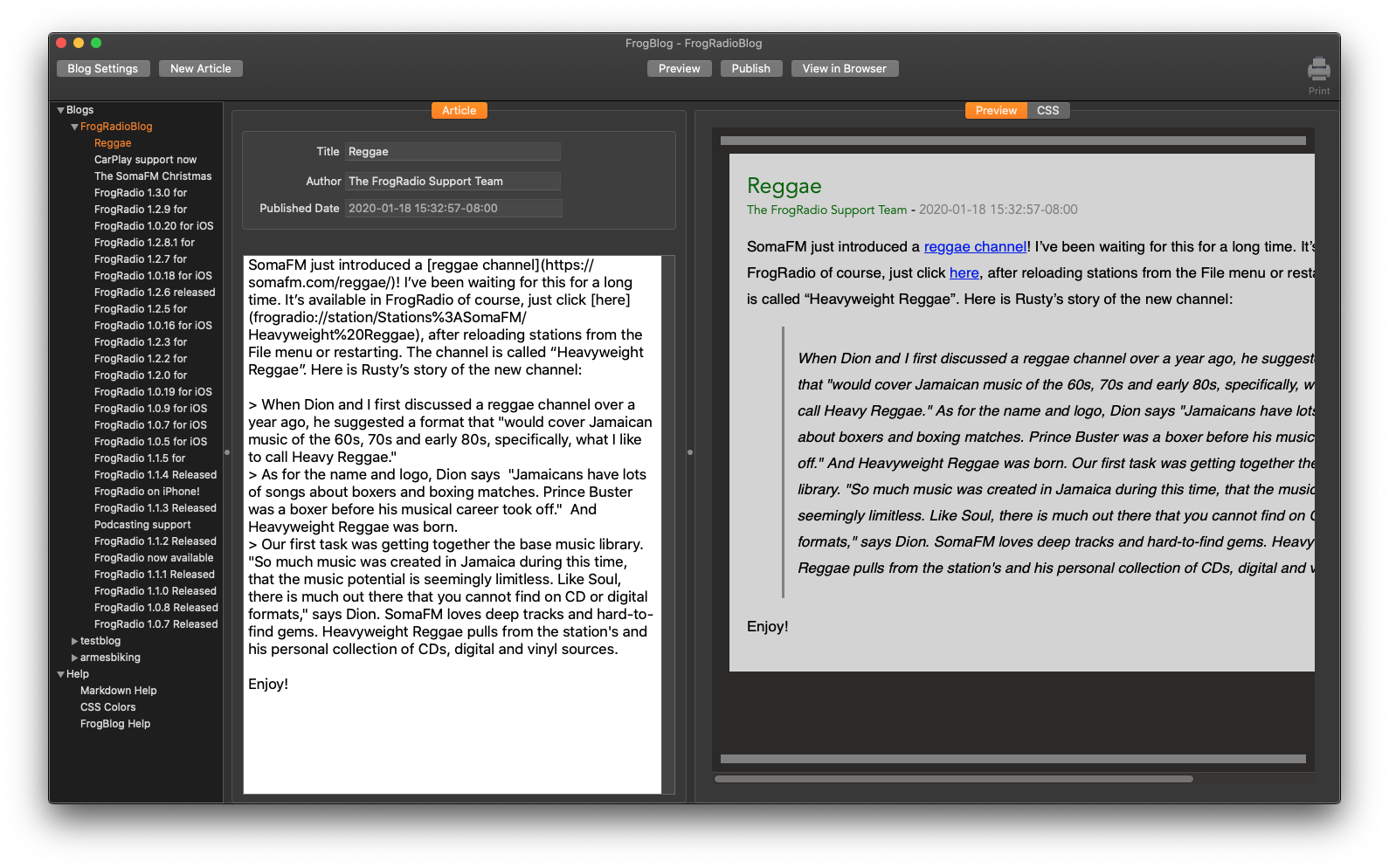Open 'FrogRadio 1.2.0 for' article
This screenshot has height=868, width=1389.
pos(141,375)
